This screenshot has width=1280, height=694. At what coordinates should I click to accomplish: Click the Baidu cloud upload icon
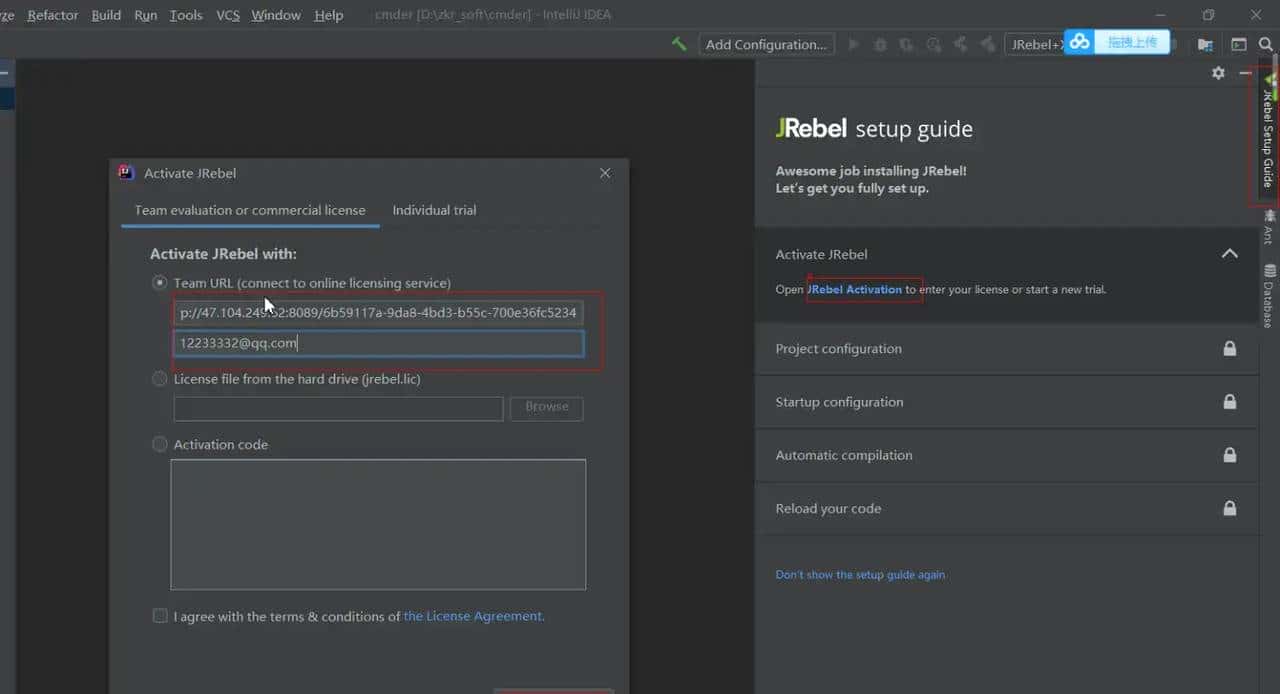(x=1080, y=42)
